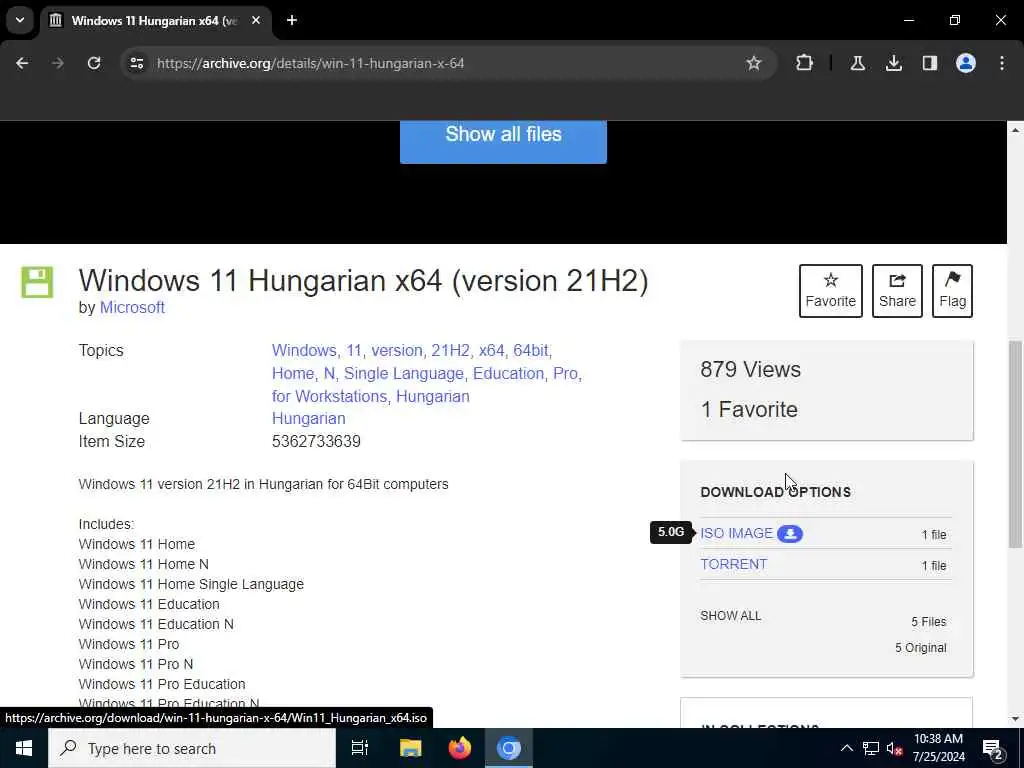This screenshot has height=768, width=1024.
Task: Click the scrollbar up arrow
Action: tap(1015, 131)
